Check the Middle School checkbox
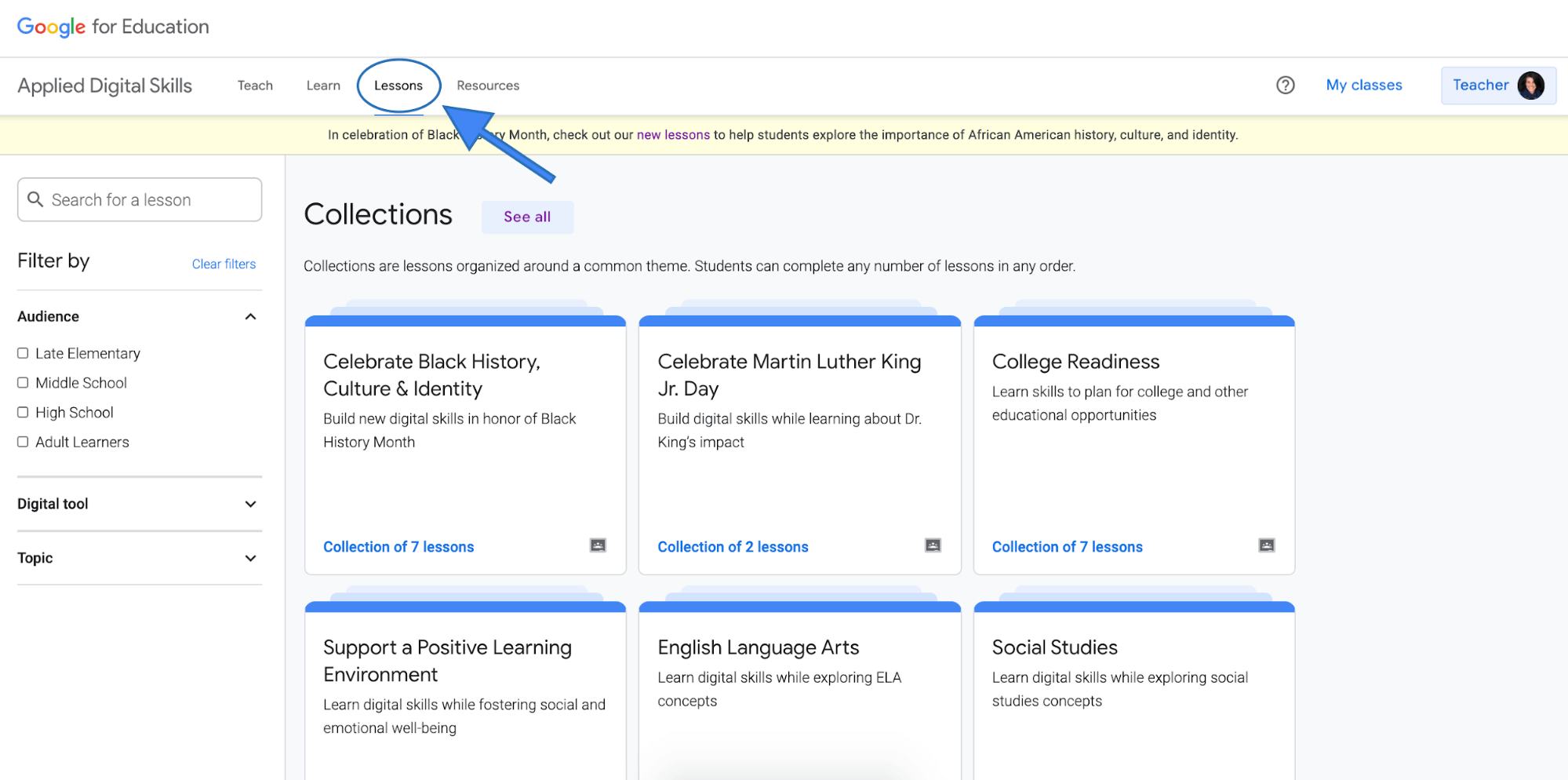This screenshot has height=780, width=1568. coord(23,383)
